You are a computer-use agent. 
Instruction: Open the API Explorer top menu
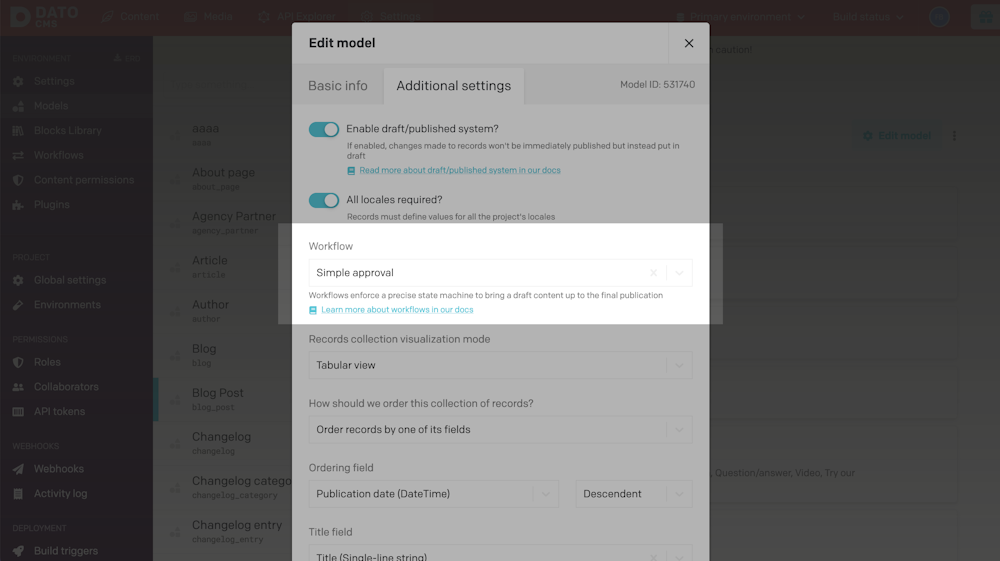pyautogui.click(x=297, y=17)
